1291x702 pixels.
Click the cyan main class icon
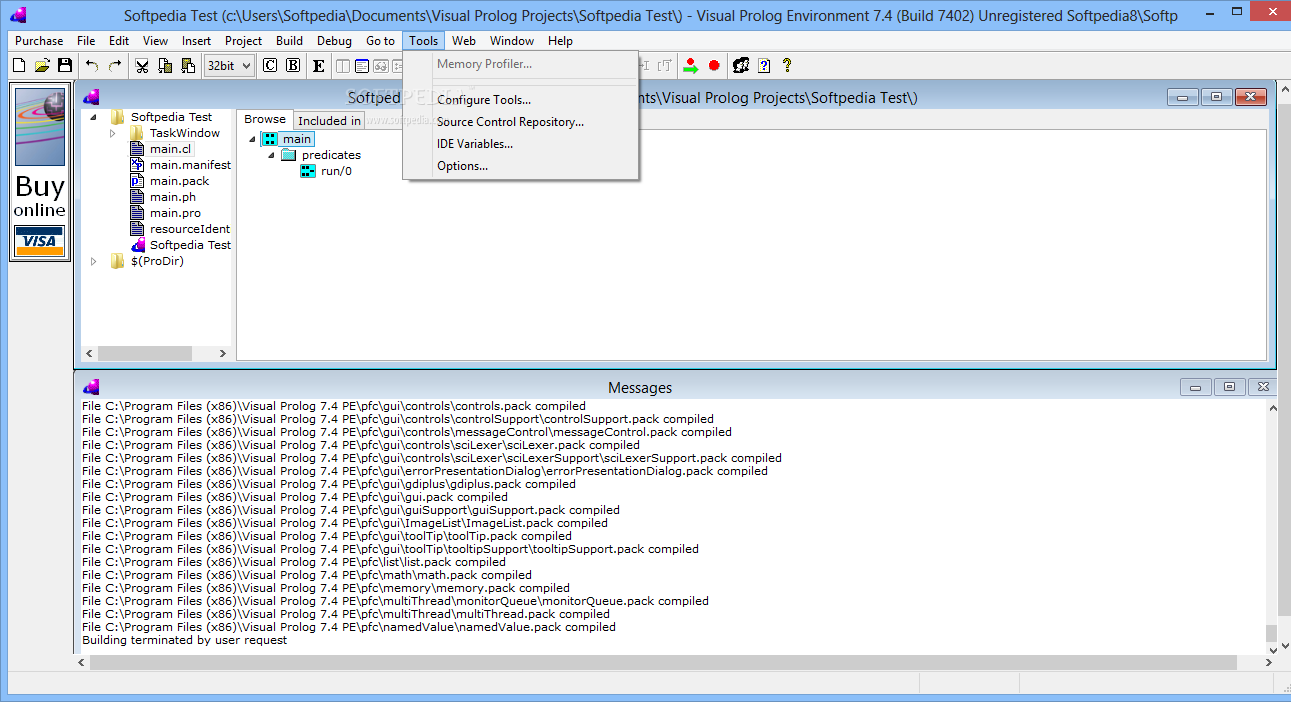click(270, 139)
